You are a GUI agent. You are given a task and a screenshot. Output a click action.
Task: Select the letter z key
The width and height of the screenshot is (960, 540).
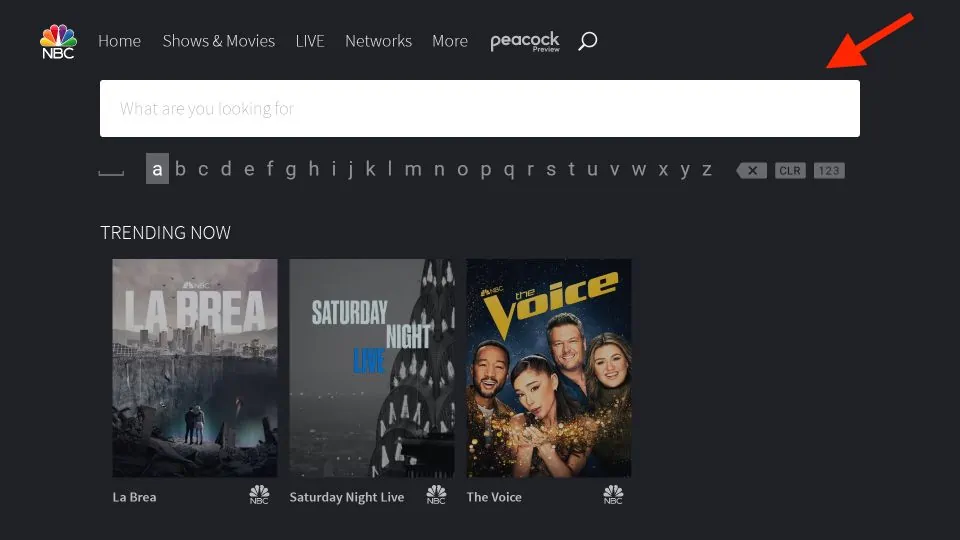click(x=707, y=170)
